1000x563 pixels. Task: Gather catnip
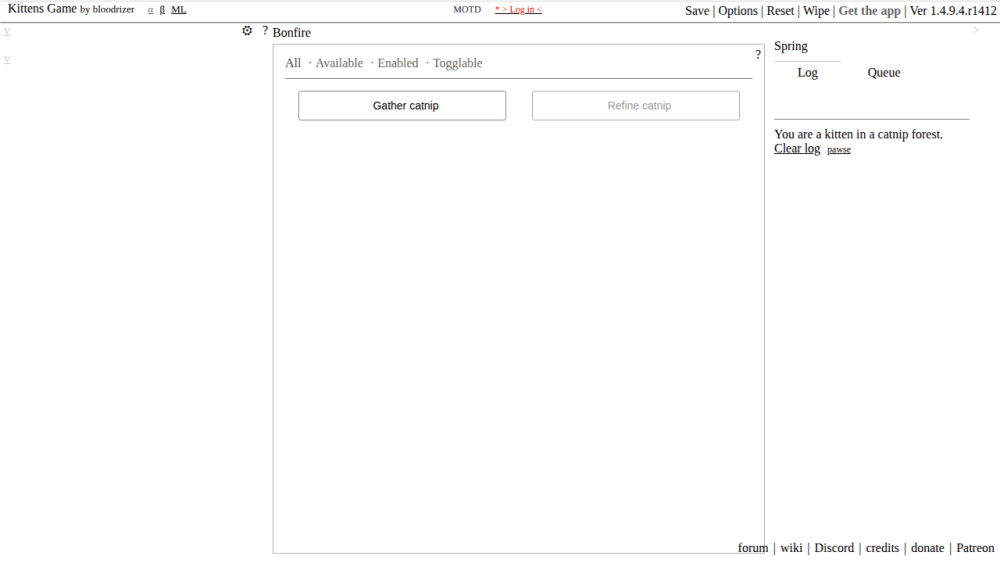[402, 106]
